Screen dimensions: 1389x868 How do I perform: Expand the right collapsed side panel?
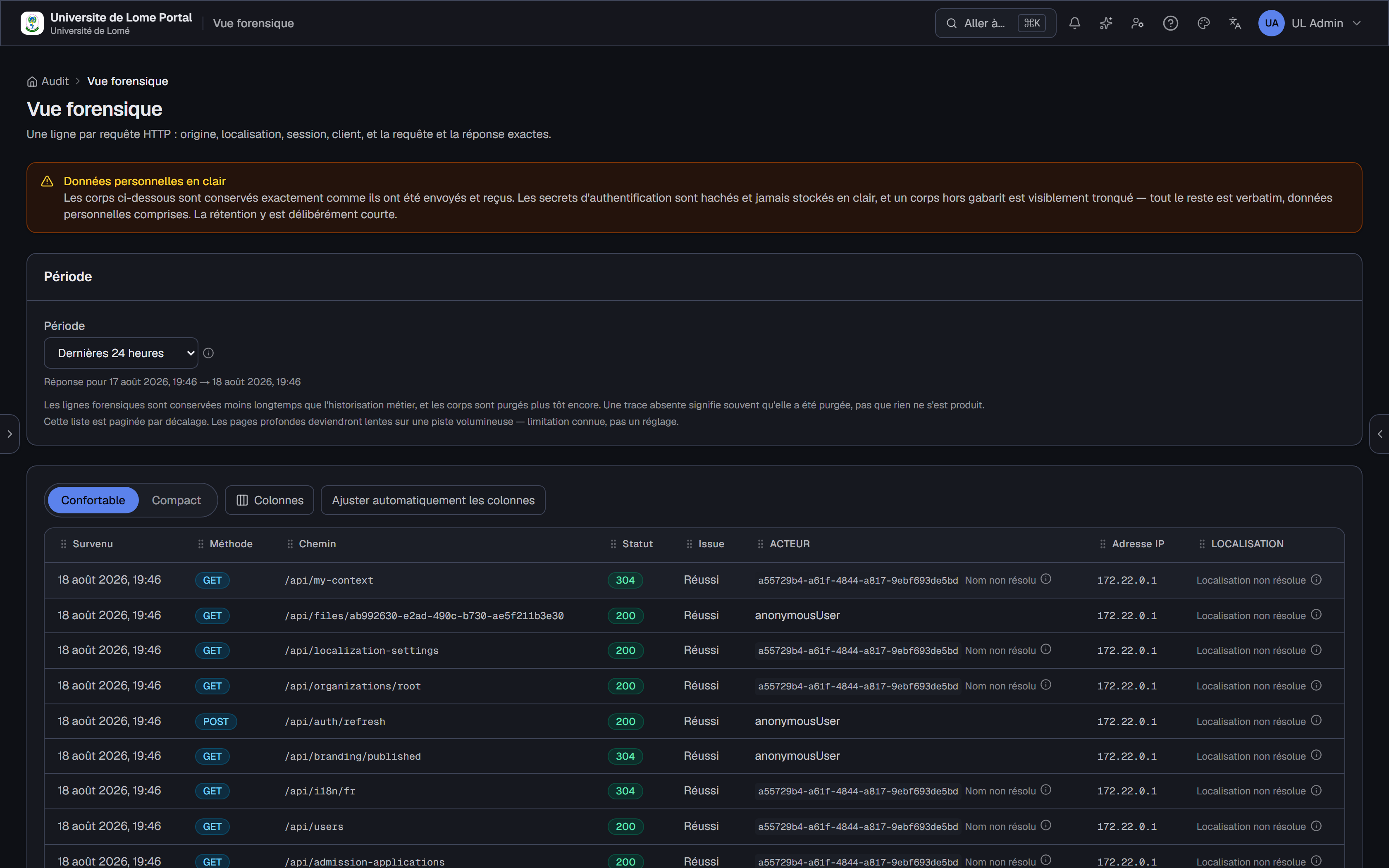(x=1380, y=434)
